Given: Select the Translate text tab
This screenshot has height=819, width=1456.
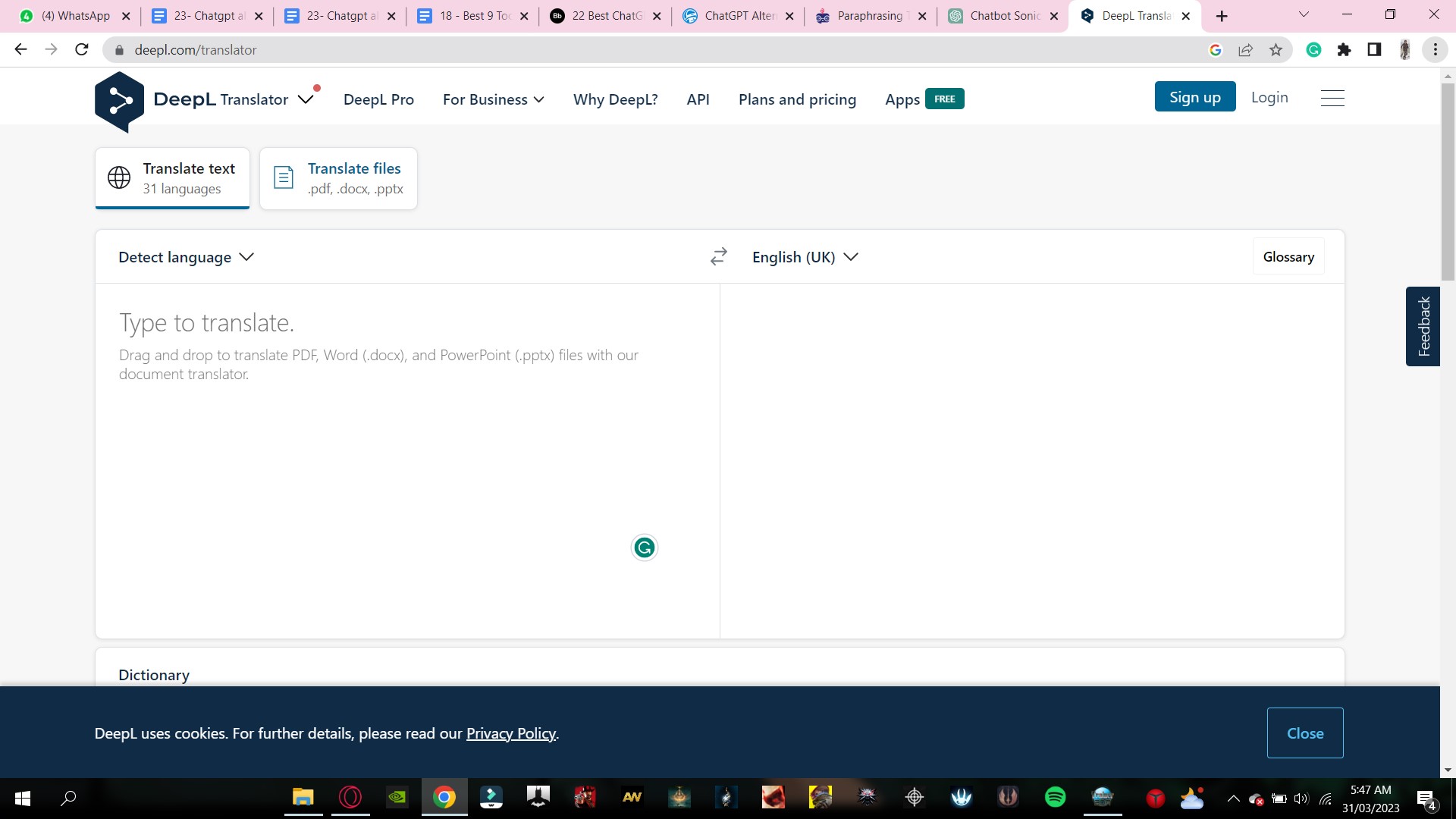Looking at the screenshot, I should pyautogui.click(x=173, y=178).
